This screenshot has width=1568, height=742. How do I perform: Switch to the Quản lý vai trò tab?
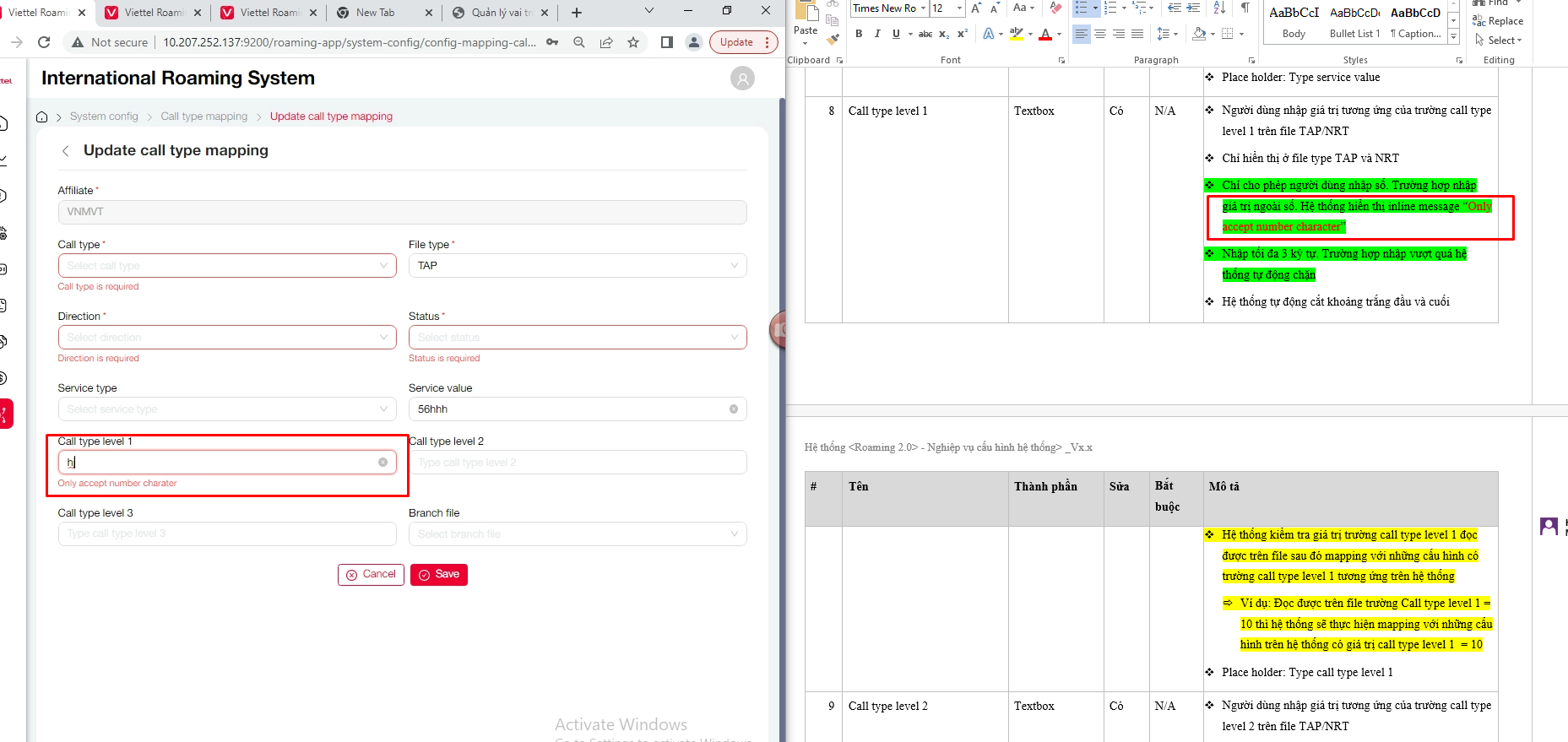[500, 13]
